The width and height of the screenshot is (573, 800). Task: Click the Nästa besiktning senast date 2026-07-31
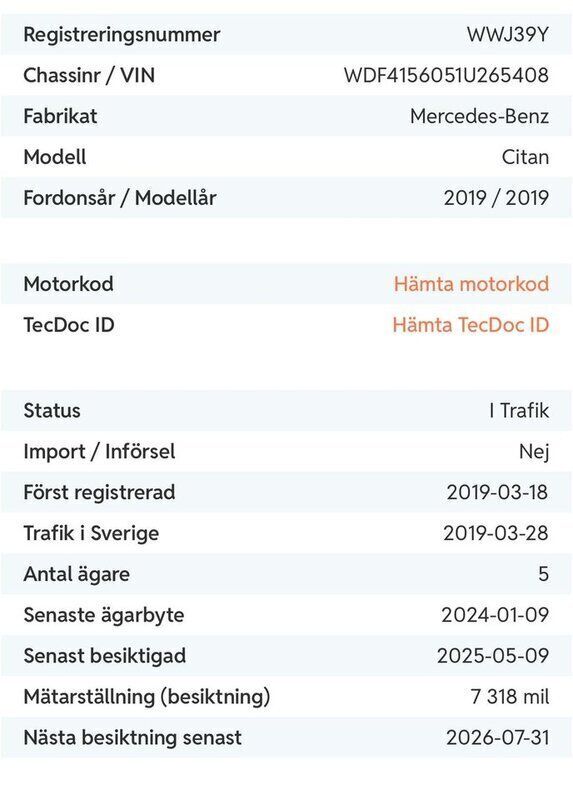click(x=497, y=737)
